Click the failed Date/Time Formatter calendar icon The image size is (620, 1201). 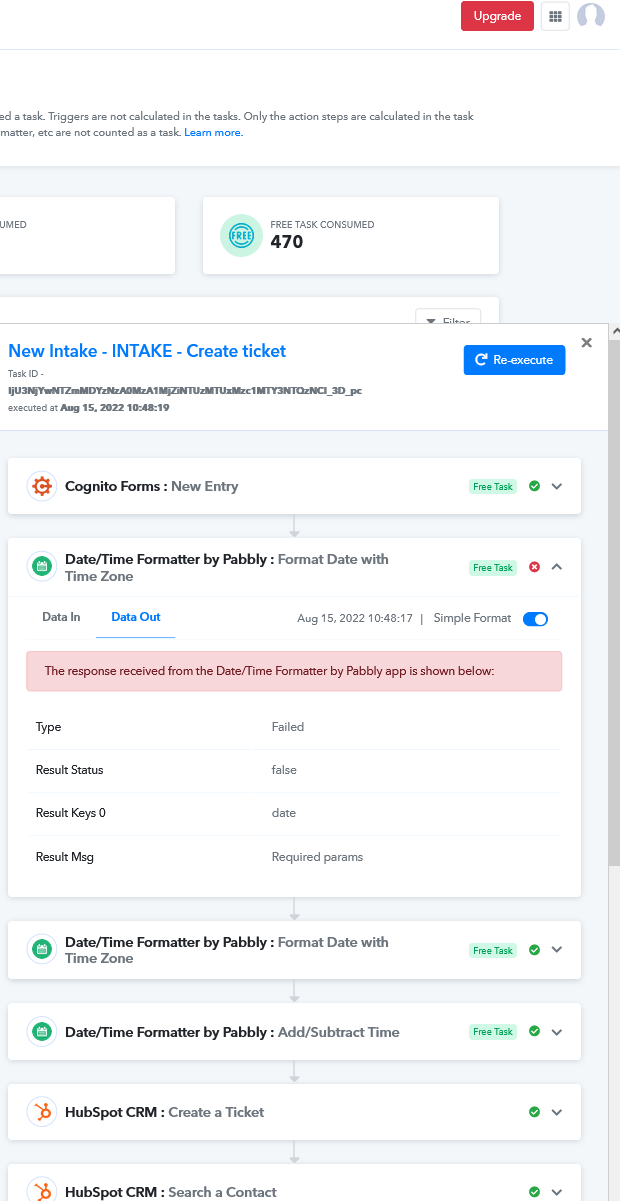click(41, 567)
